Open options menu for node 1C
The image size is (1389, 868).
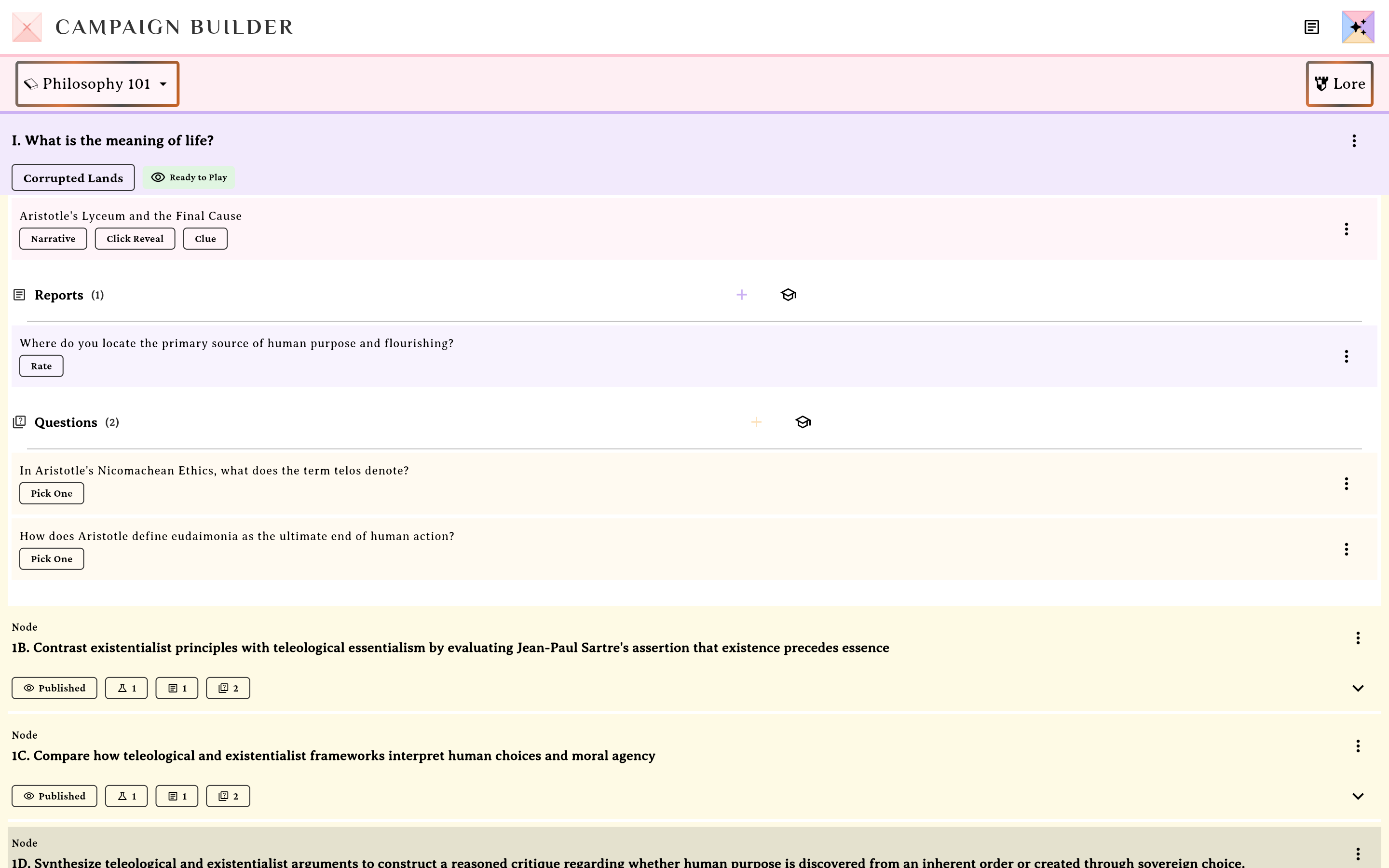pyautogui.click(x=1358, y=746)
